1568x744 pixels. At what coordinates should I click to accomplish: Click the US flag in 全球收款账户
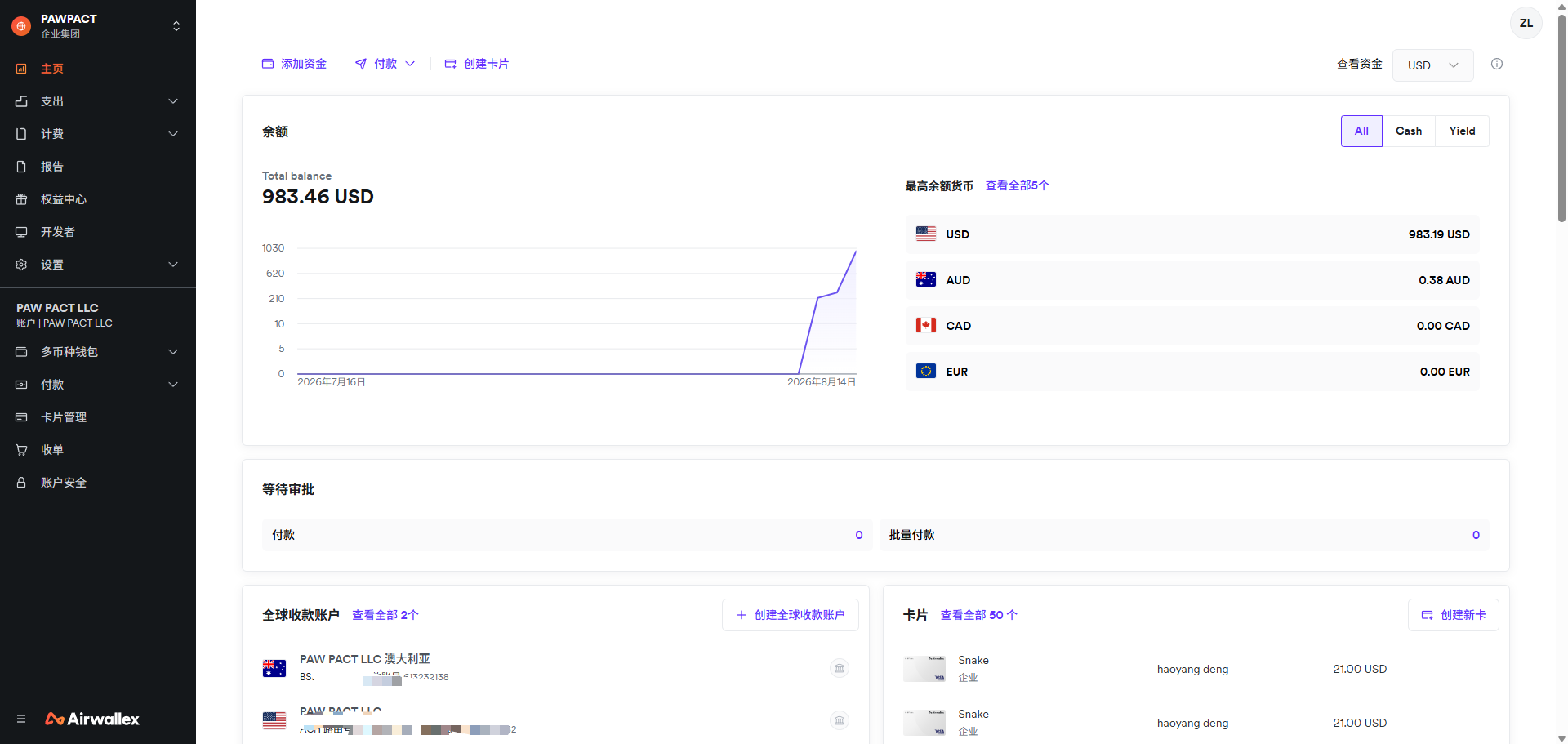coord(274,720)
